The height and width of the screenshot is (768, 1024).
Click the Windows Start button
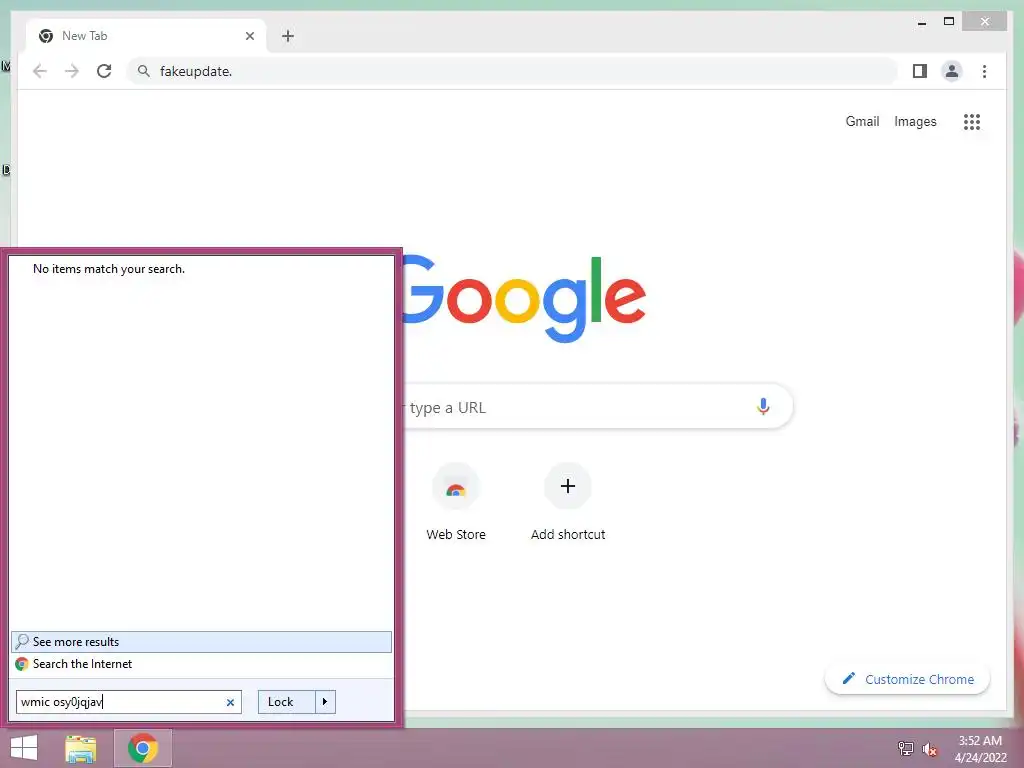coord(24,748)
